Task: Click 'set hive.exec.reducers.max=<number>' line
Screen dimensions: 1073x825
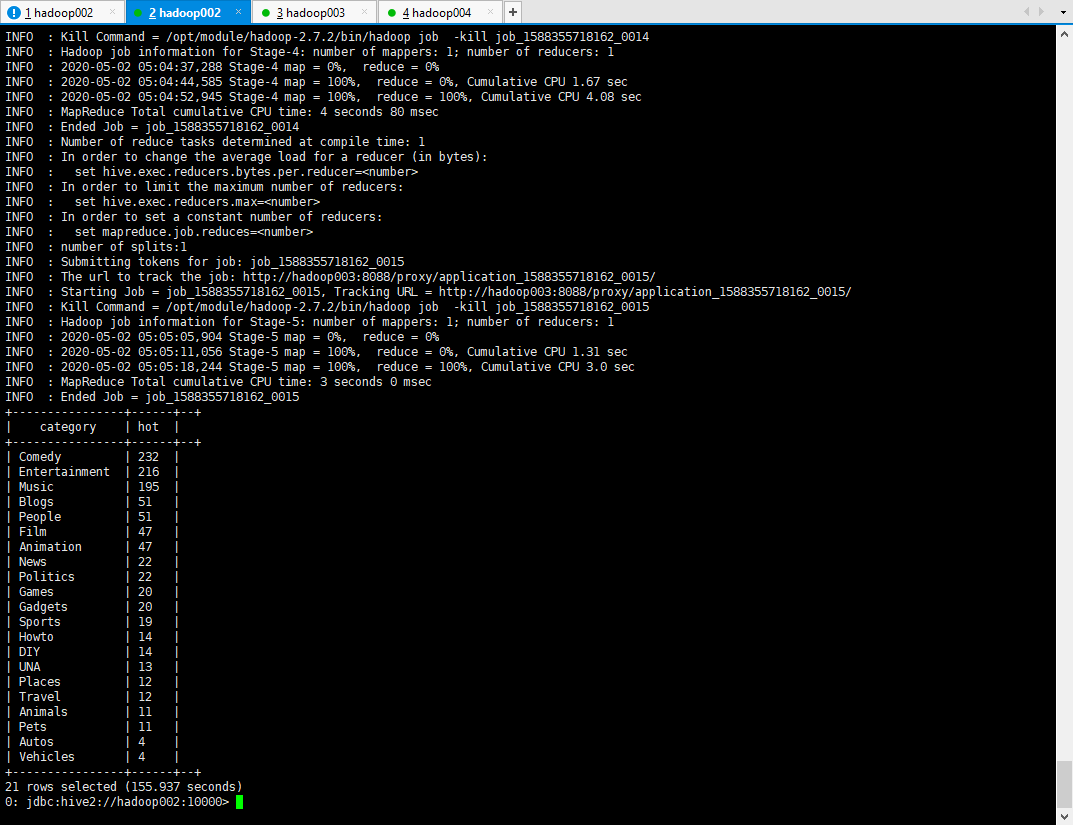Action: 163,202
